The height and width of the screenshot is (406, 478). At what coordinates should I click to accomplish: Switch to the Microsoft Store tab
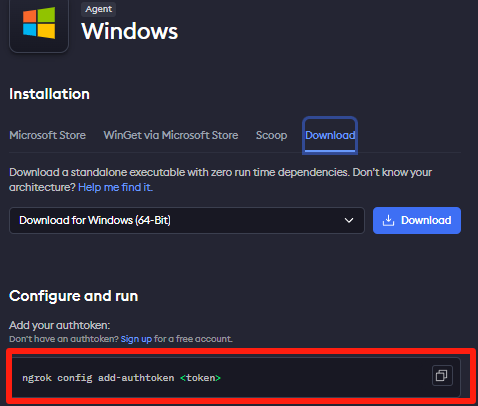(47, 135)
